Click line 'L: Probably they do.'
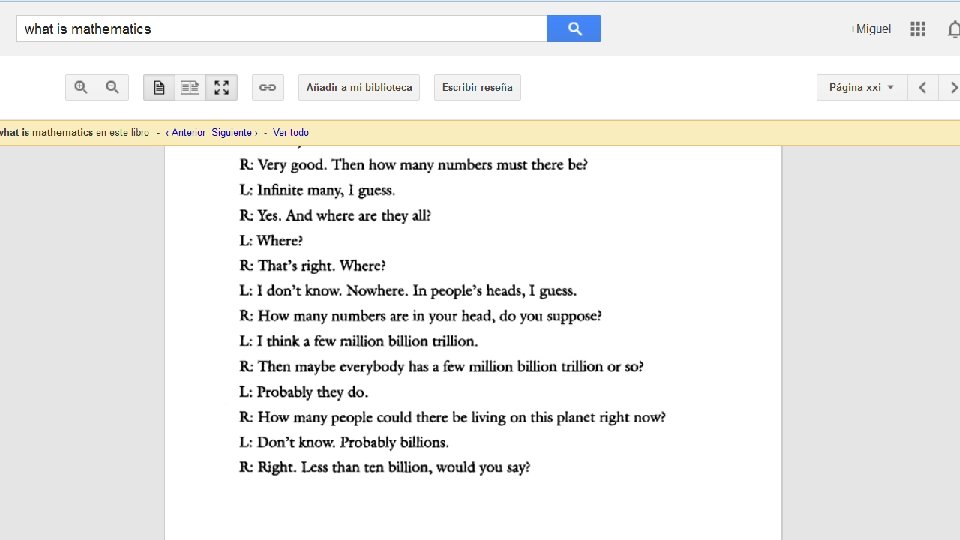 pos(303,392)
